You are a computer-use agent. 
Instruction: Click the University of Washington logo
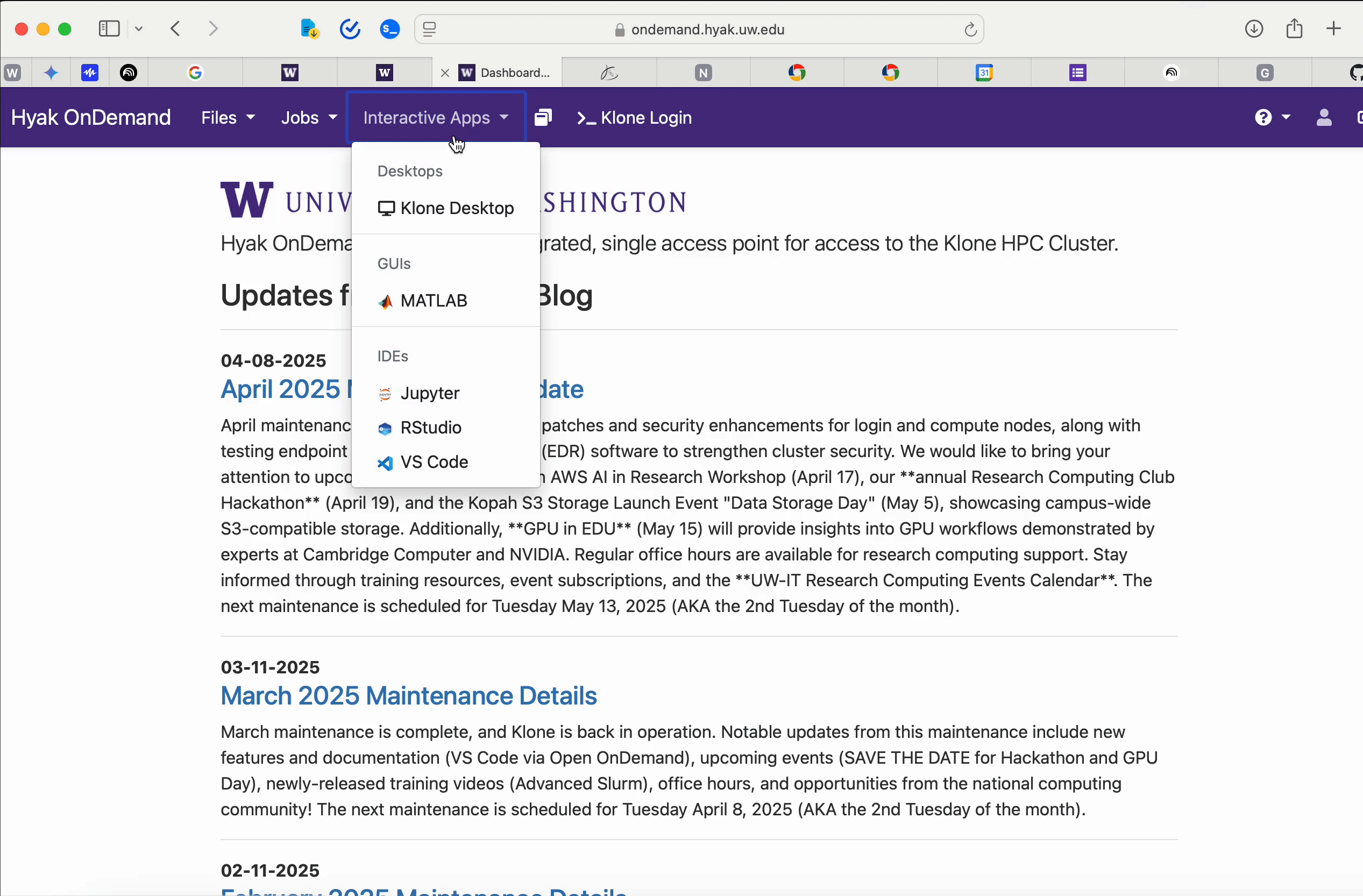click(453, 201)
